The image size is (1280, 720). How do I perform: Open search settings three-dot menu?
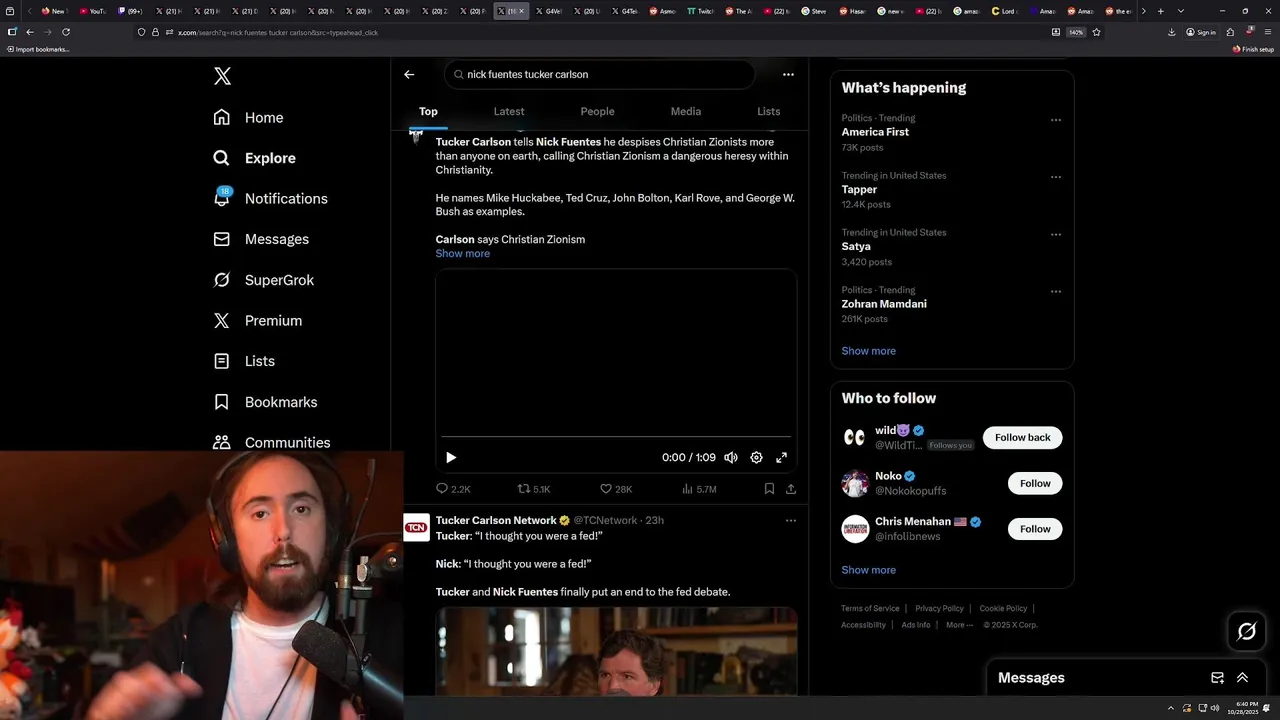[x=788, y=74]
